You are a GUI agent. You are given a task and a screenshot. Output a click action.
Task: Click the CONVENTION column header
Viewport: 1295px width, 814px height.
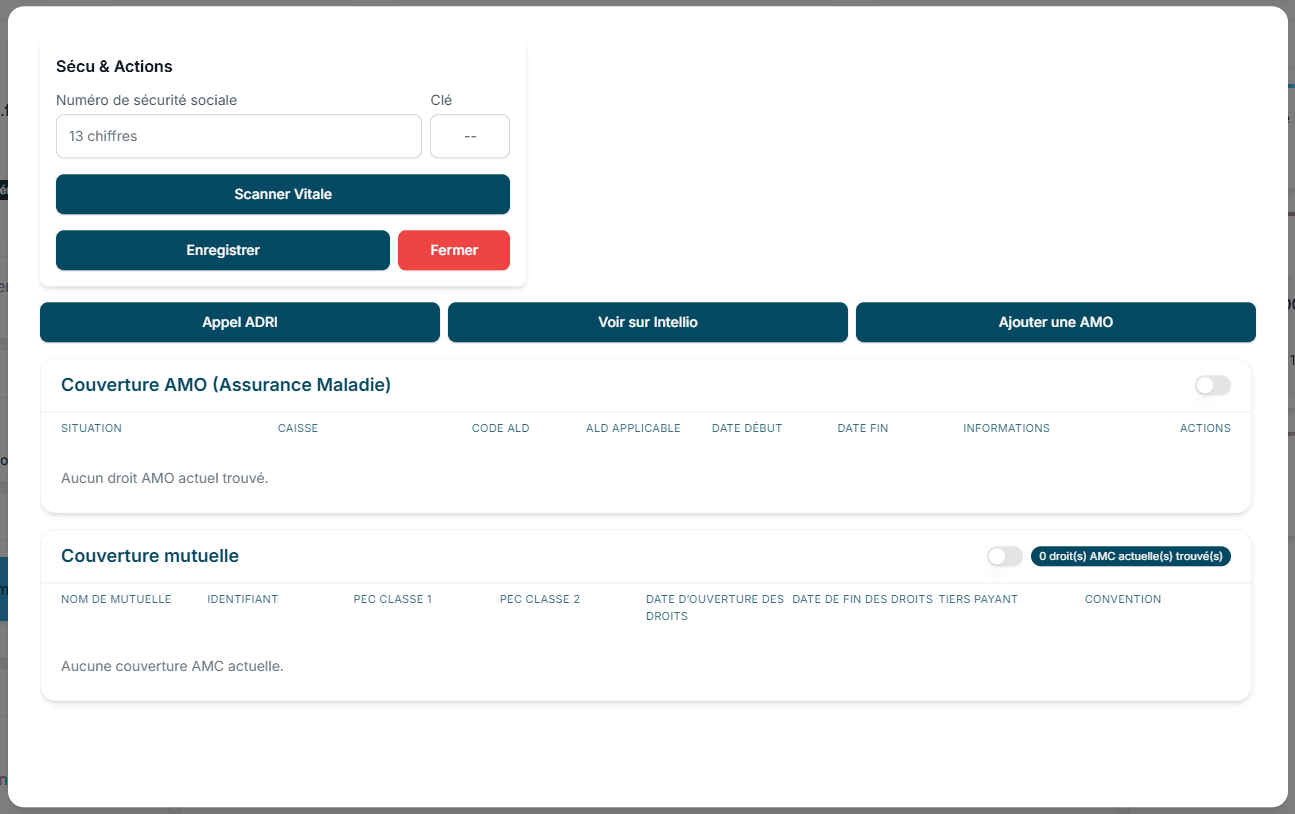(x=1123, y=599)
